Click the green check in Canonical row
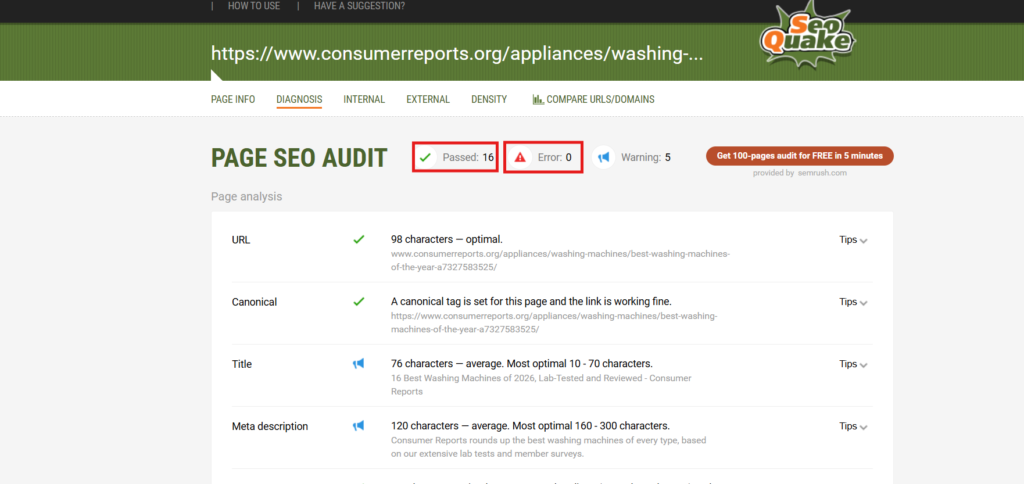This screenshot has width=1024, height=484. (x=359, y=301)
